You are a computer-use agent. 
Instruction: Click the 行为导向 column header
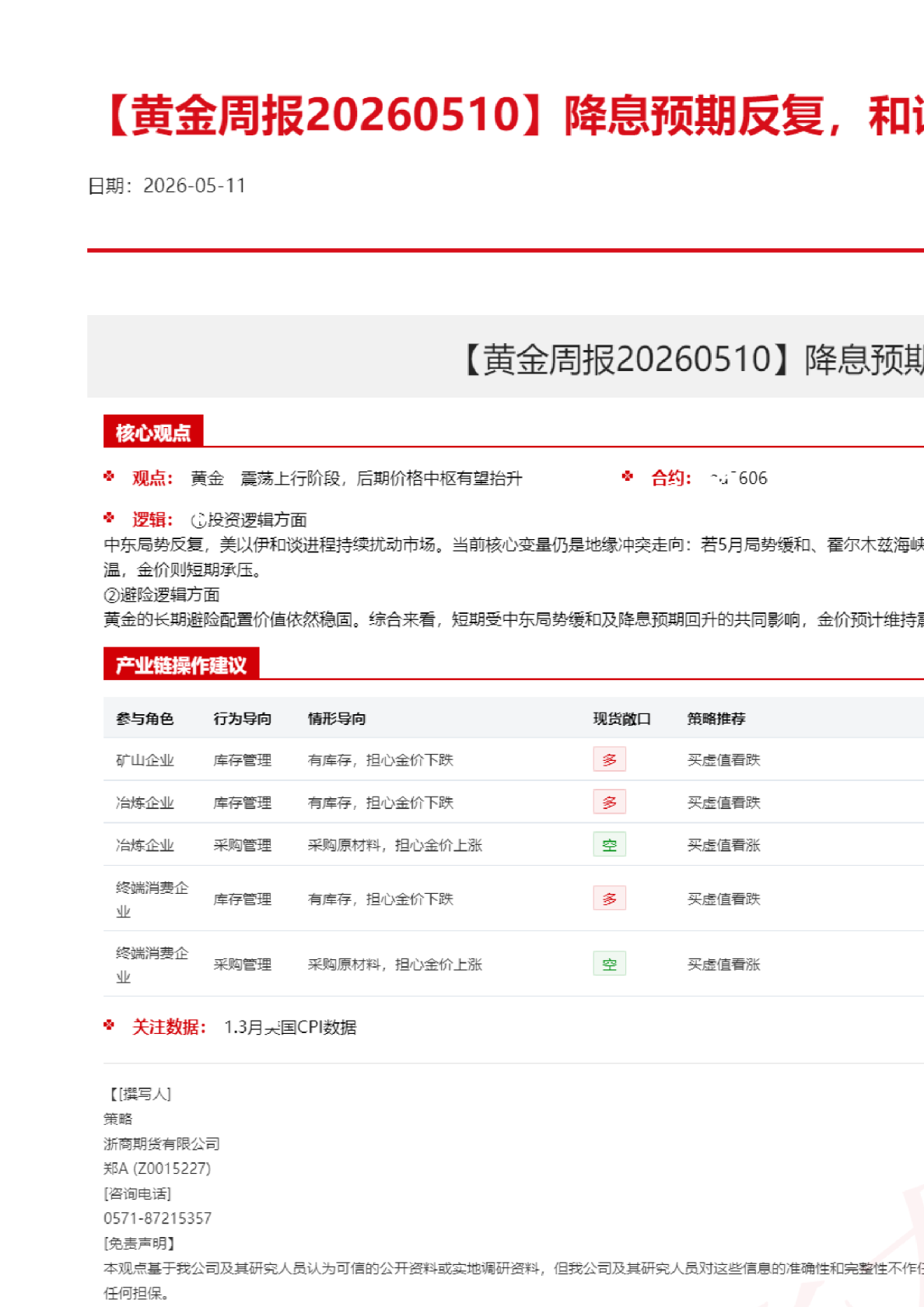pos(243,718)
